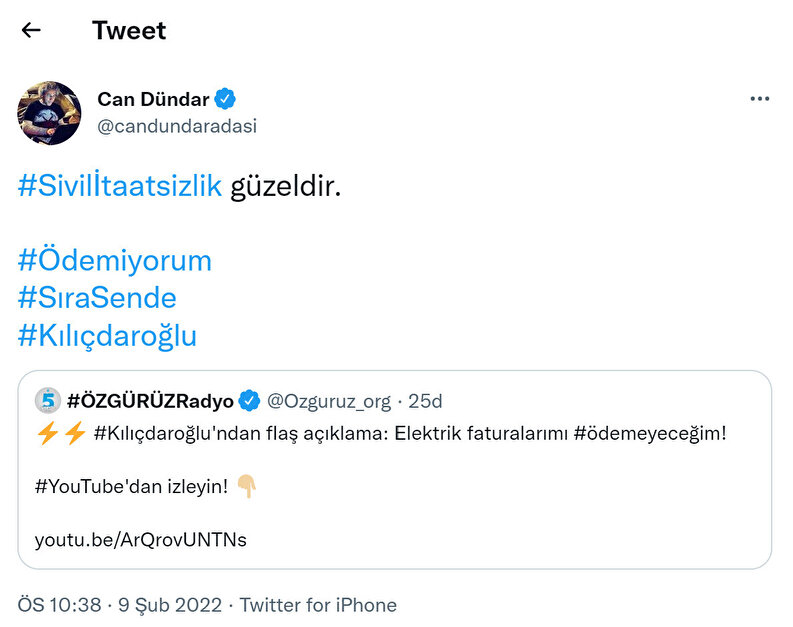Select the #SıraSende hashtag
Viewport: 793px width, 627px height.
pos(97,298)
